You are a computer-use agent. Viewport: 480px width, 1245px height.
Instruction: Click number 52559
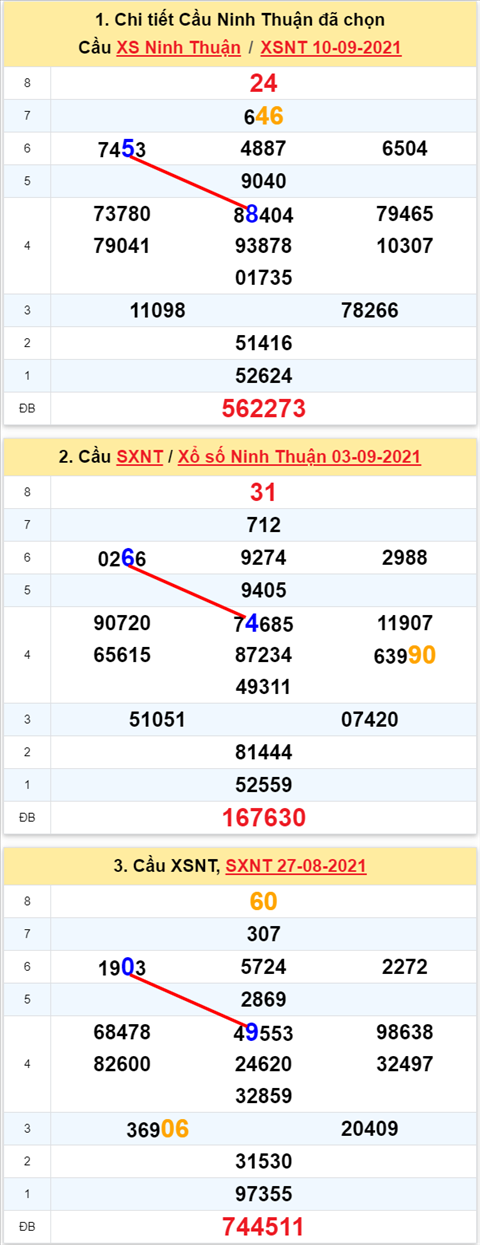(x=264, y=784)
